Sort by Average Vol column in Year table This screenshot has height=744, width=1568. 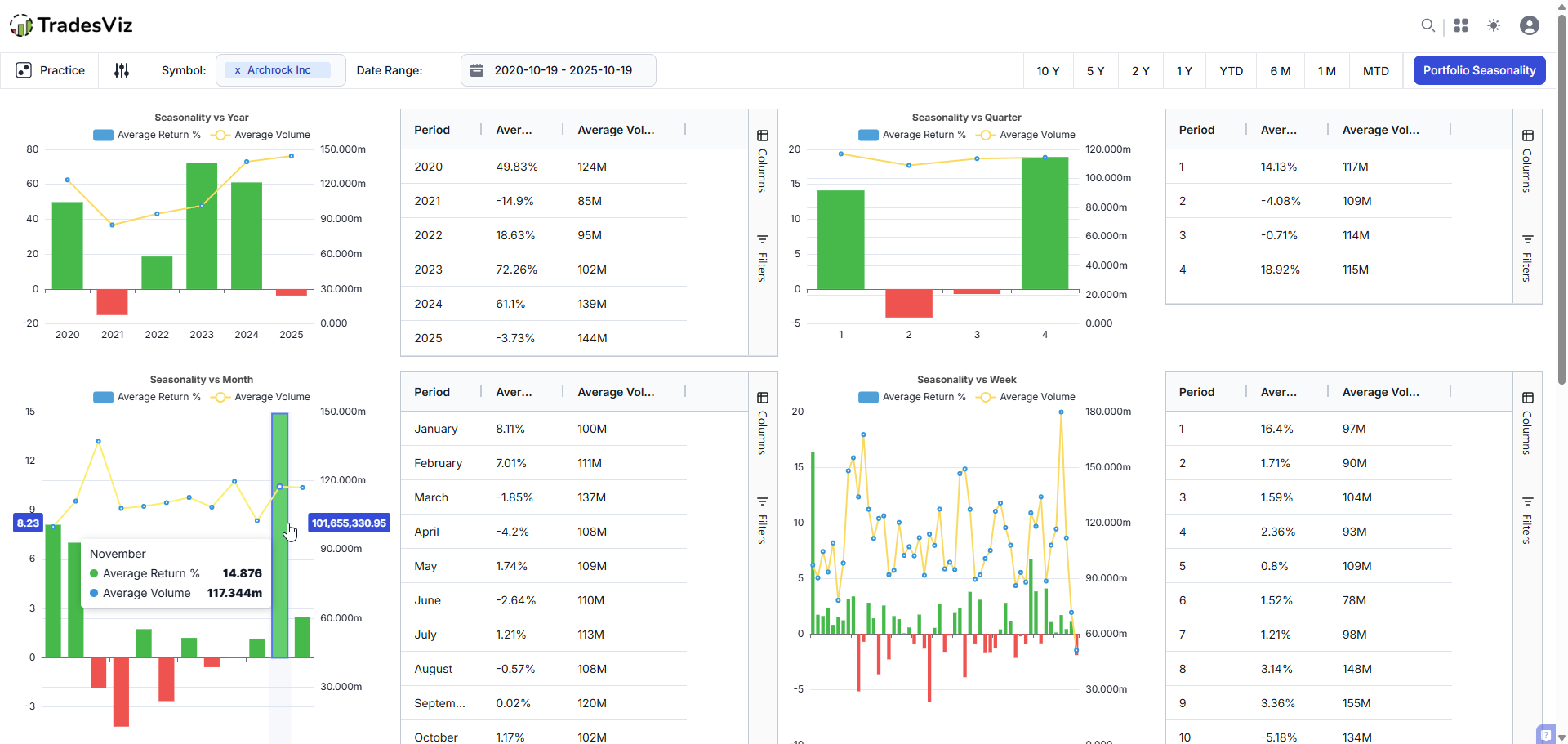tap(616, 130)
